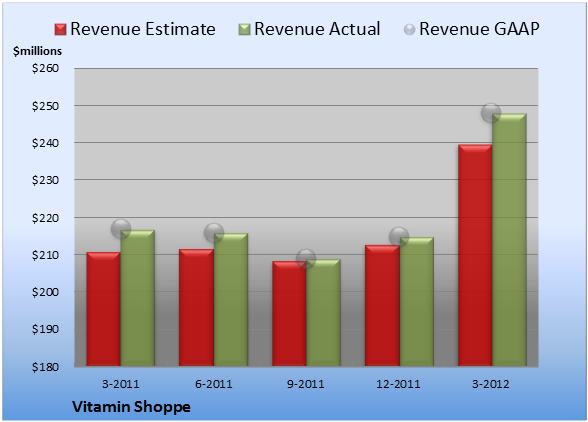
Task: Click the '$180' axis value
Action: (x=45, y=367)
